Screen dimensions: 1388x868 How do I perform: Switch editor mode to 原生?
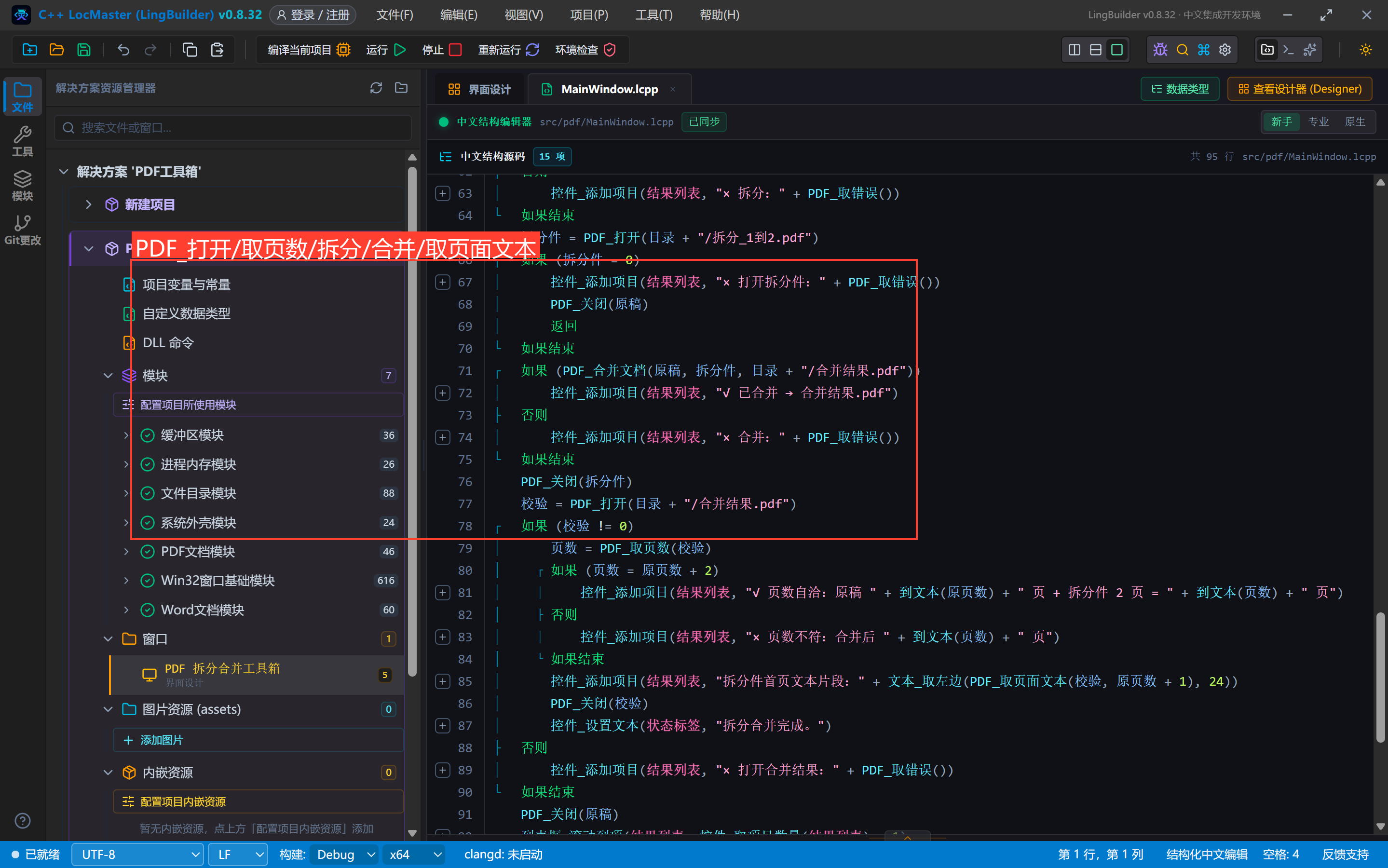click(x=1355, y=122)
